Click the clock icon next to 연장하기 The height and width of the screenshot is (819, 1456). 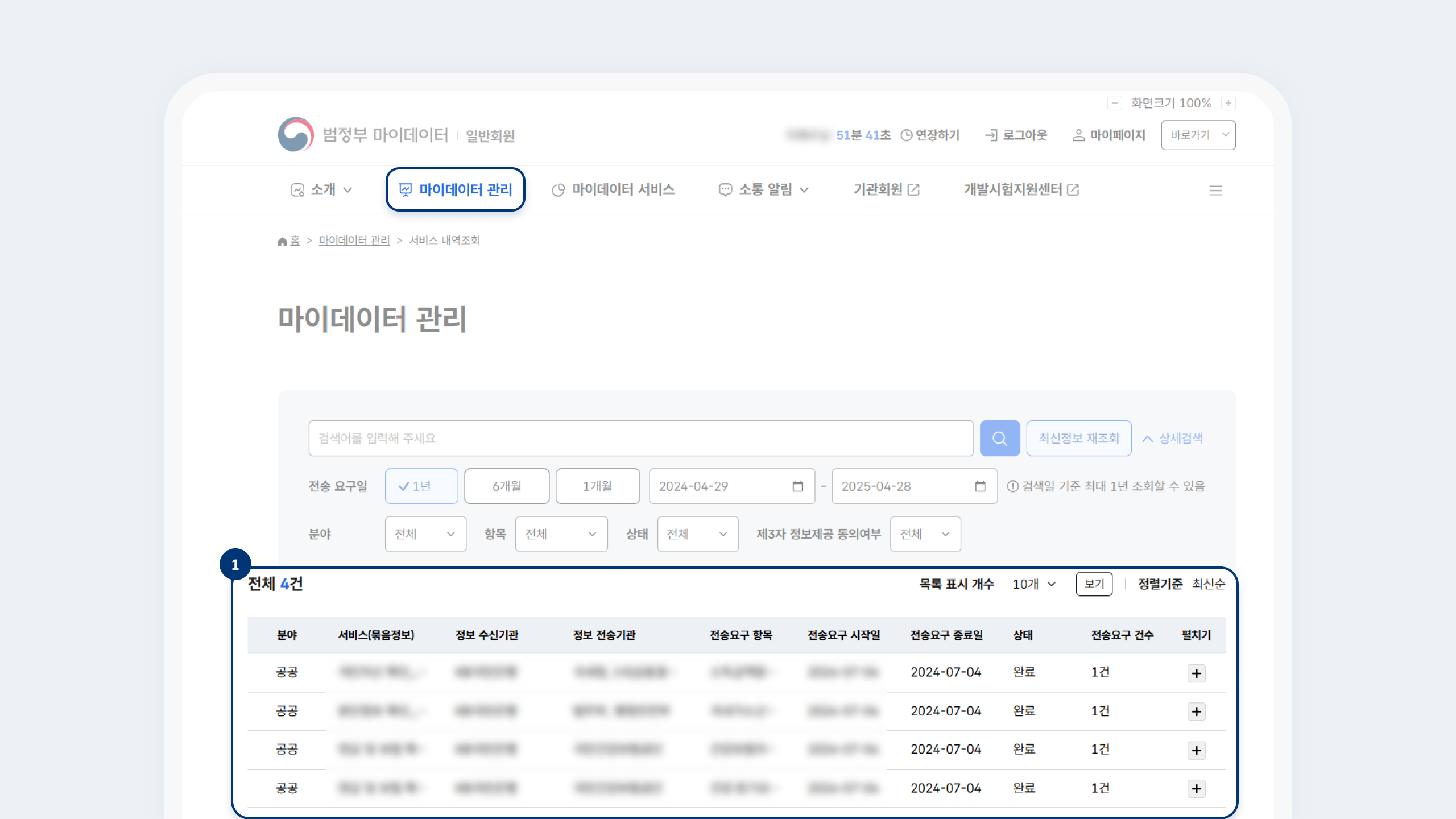[x=907, y=135]
